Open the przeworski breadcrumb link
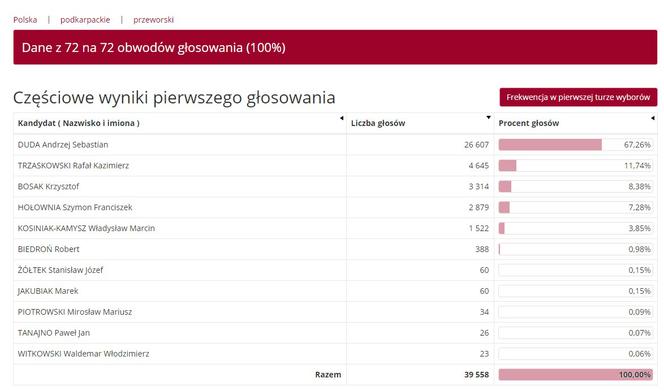The width and height of the screenshot is (664, 391). pyautogui.click(x=153, y=20)
